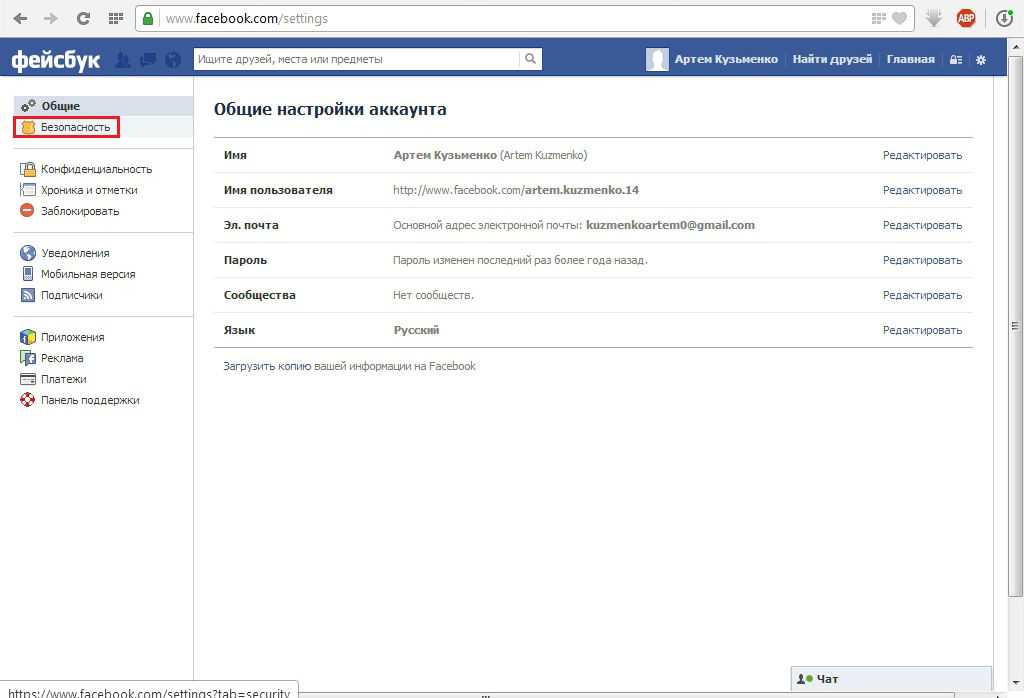Click the Заблокировать red stop icon
The height and width of the screenshot is (698, 1024).
[x=27, y=210]
